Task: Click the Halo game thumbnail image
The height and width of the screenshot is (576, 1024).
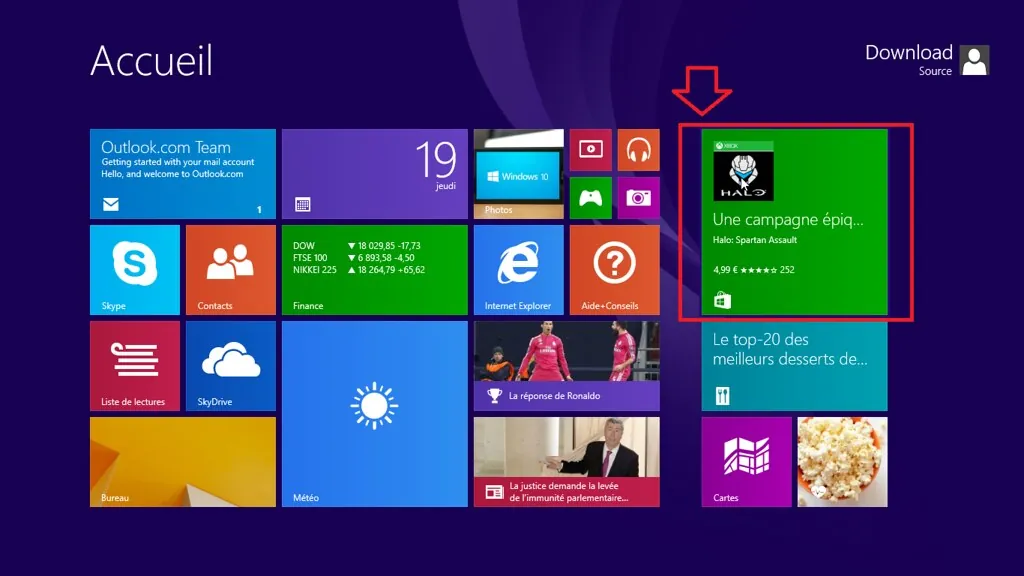Action: click(x=743, y=171)
